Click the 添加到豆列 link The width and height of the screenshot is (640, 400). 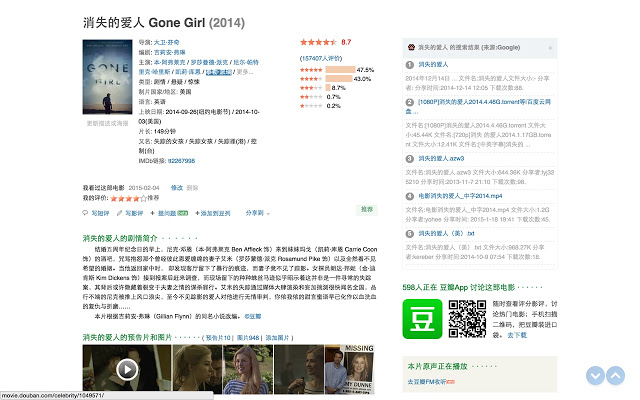coord(215,213)
